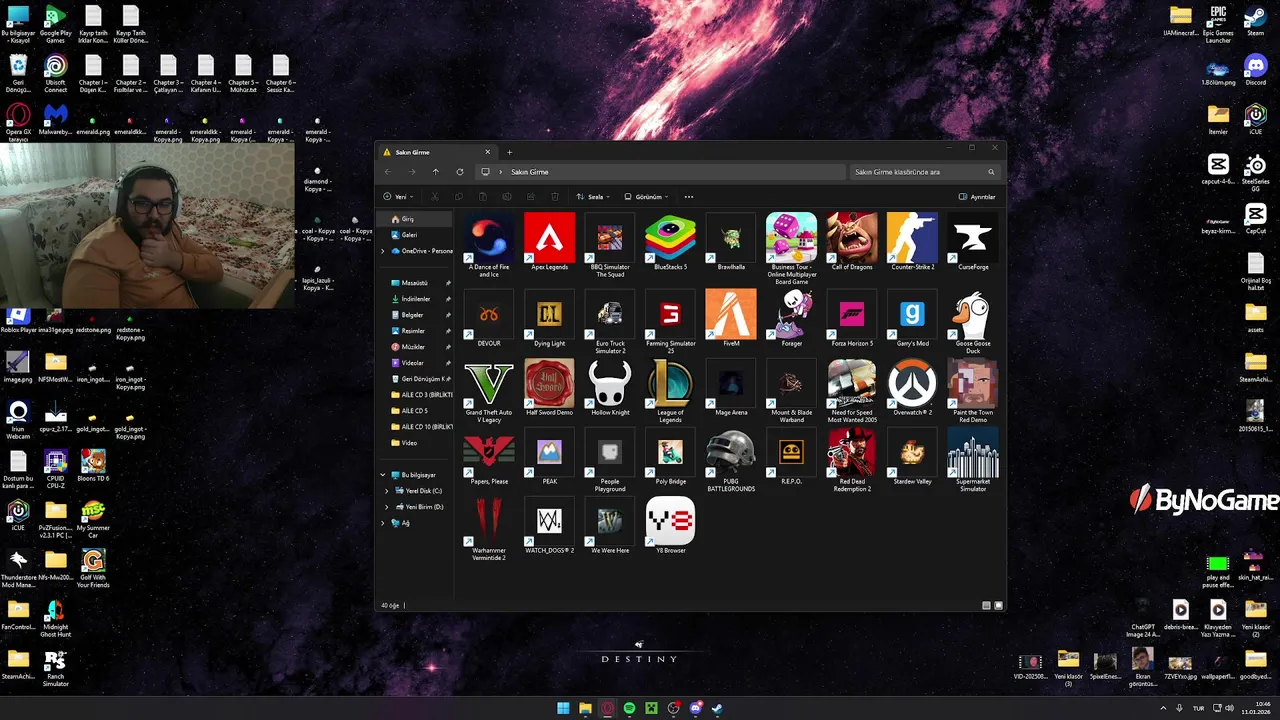Open the Windows Start menu

tap(563, 708)
